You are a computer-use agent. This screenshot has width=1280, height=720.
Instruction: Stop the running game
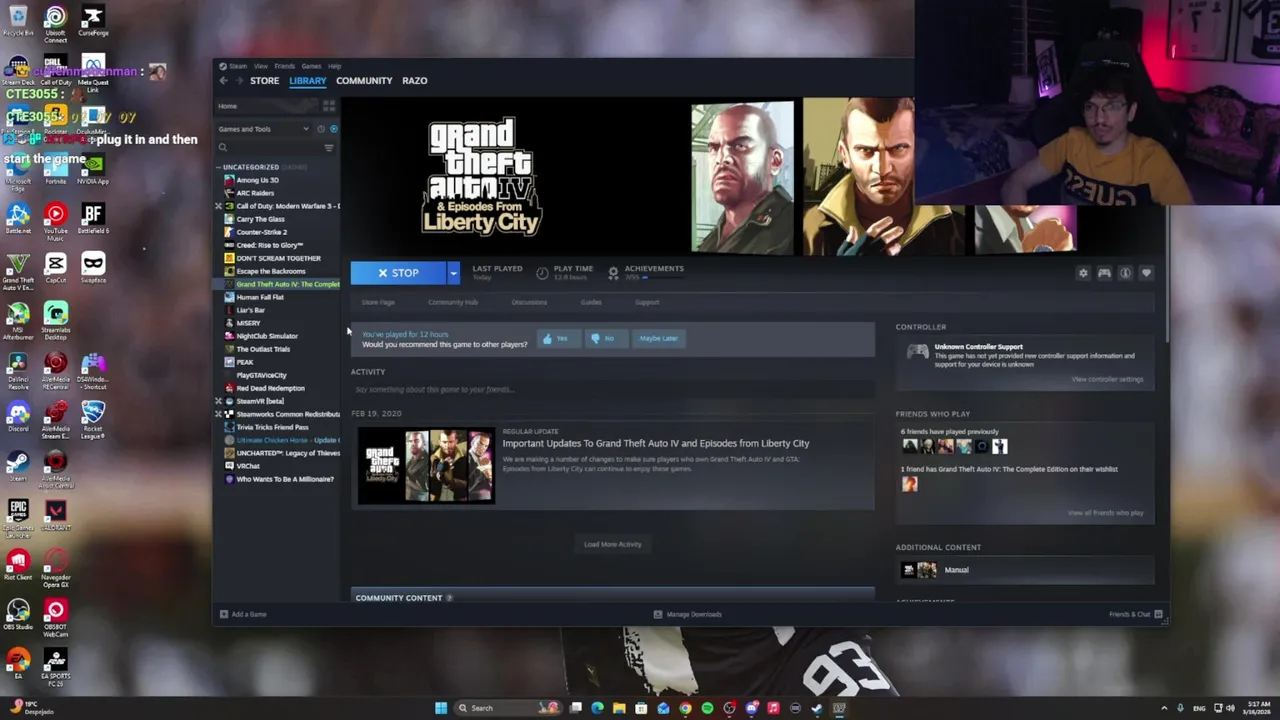click(x=399, y=273)
